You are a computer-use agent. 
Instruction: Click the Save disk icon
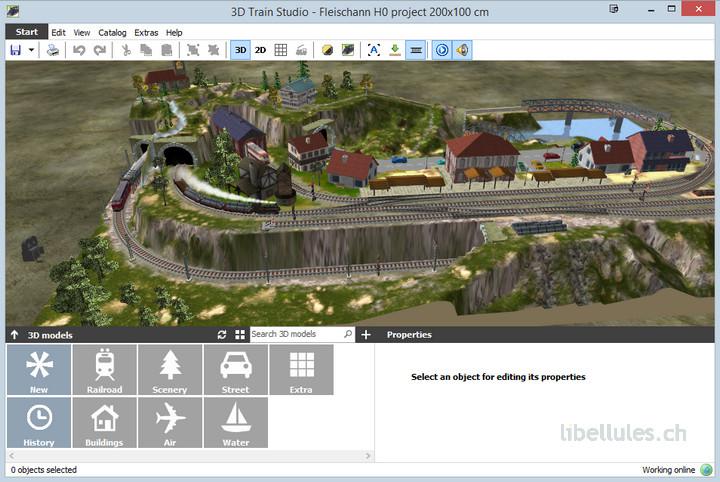(16, 50)
